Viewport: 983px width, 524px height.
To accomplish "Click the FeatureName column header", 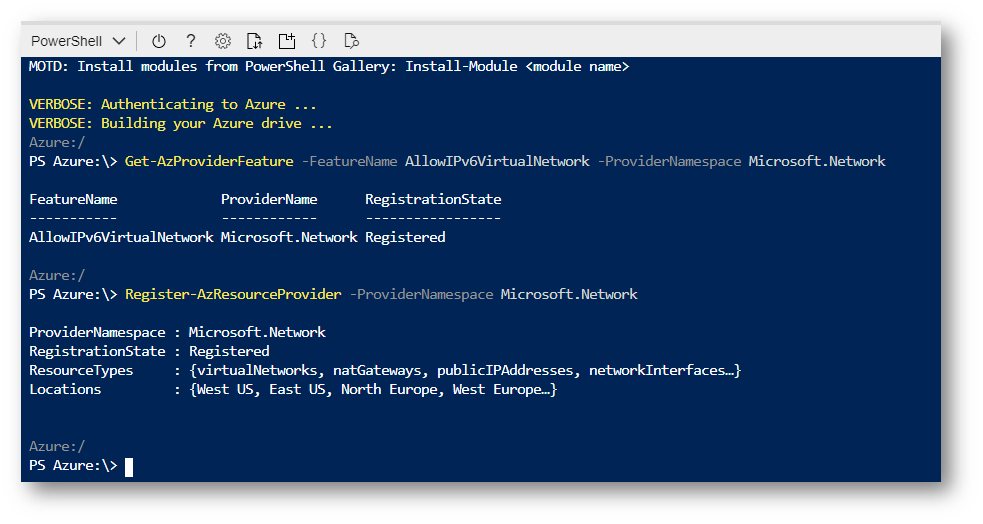I will pyautogui.click(x=73, y=200).
